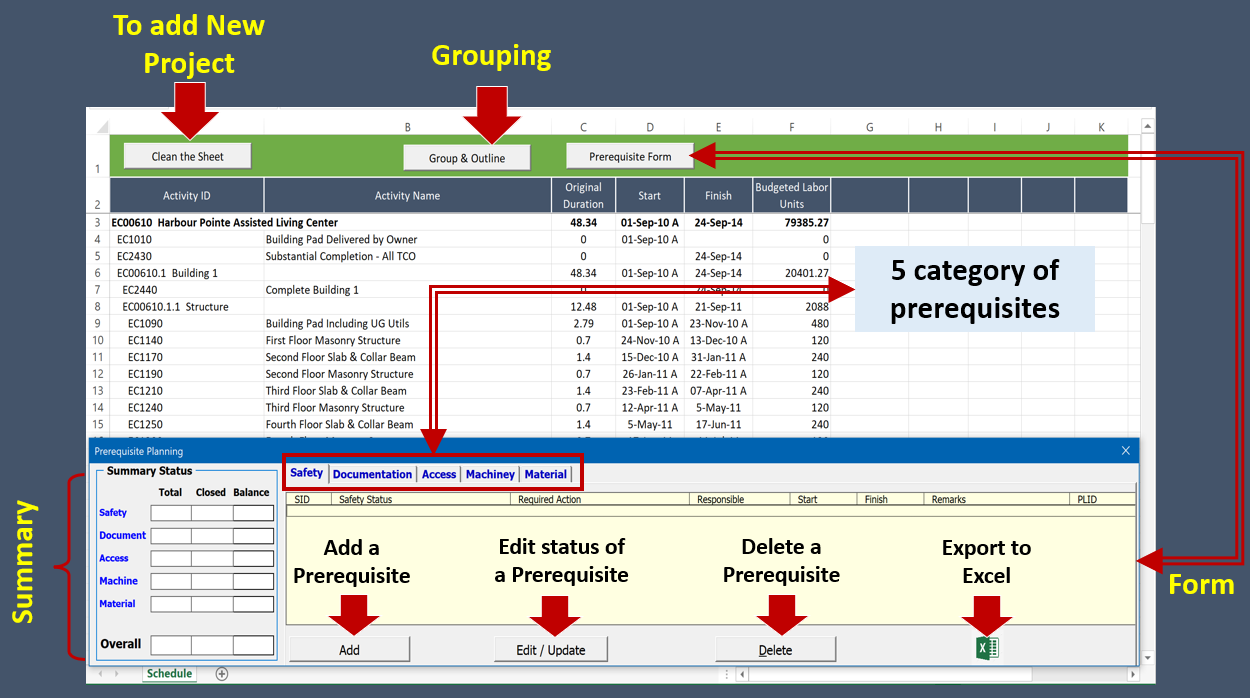Select the Machiney tab
This screenshot has width=1250, height=698.
490,474
